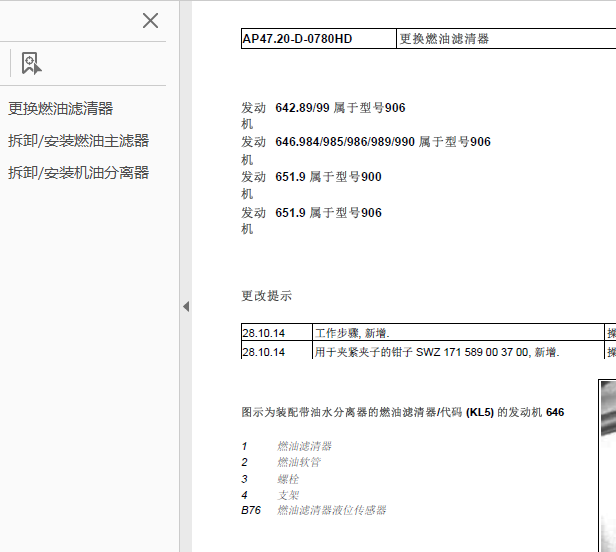Image resolution: width=616 pixels, height=552 pixels.
Task: Close the bookmarks side panel
Action: (x=150, y=21)
